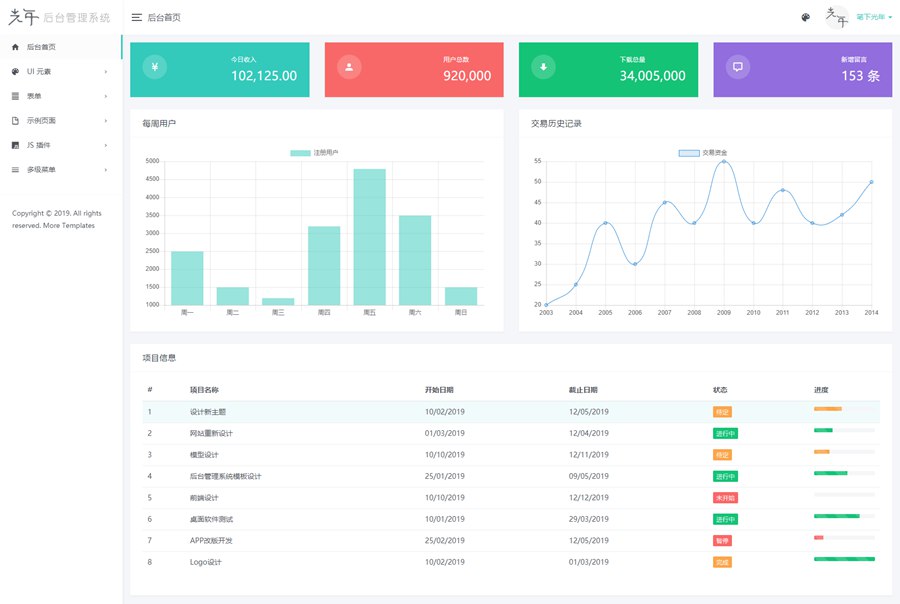Image resolution: width=900 pixels, height=604 pixels.
Task: Open the UI 元素 sidebar menu
Action: [61, 72]
